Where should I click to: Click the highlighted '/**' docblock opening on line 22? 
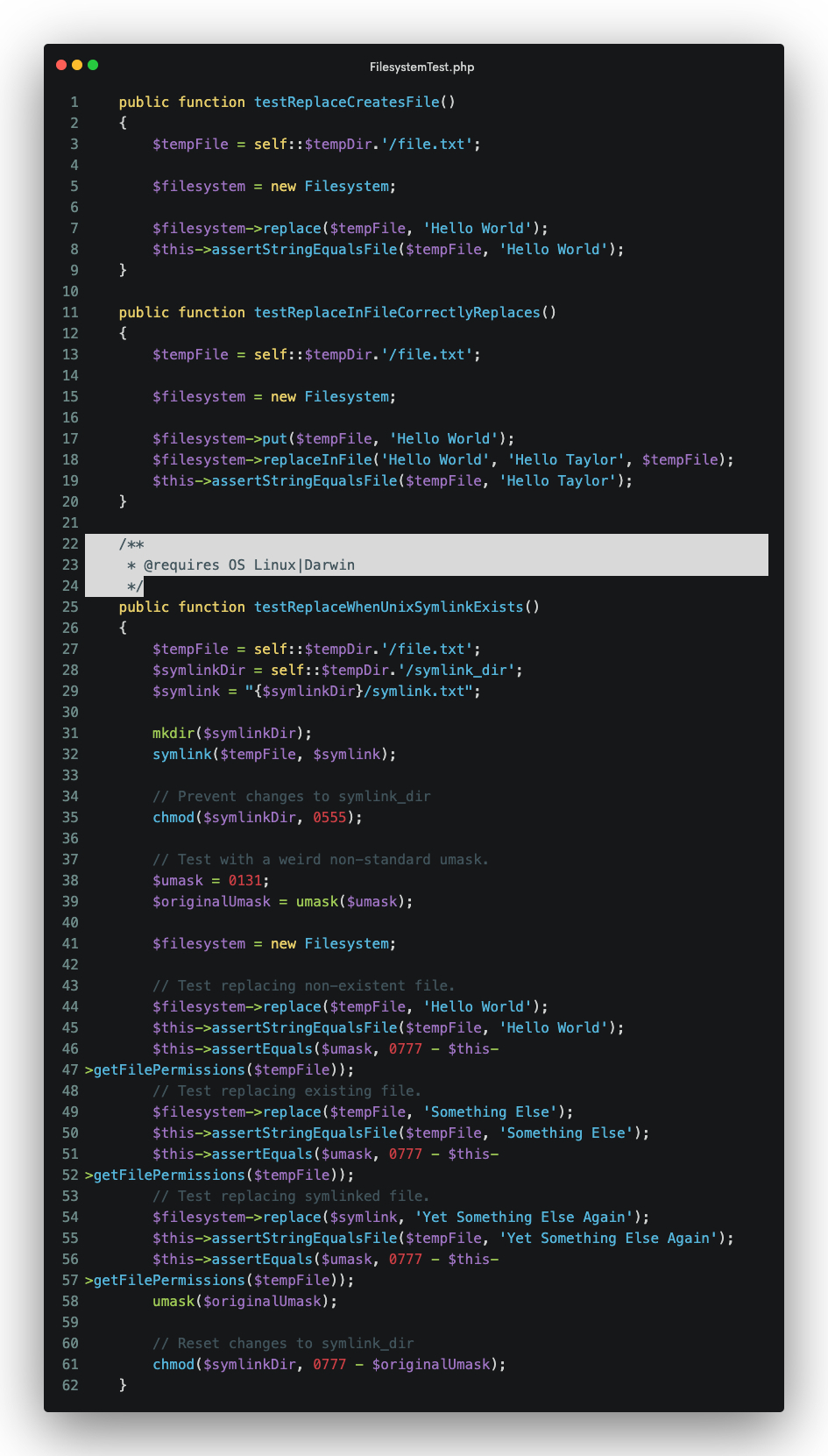[x=131, y=543]
